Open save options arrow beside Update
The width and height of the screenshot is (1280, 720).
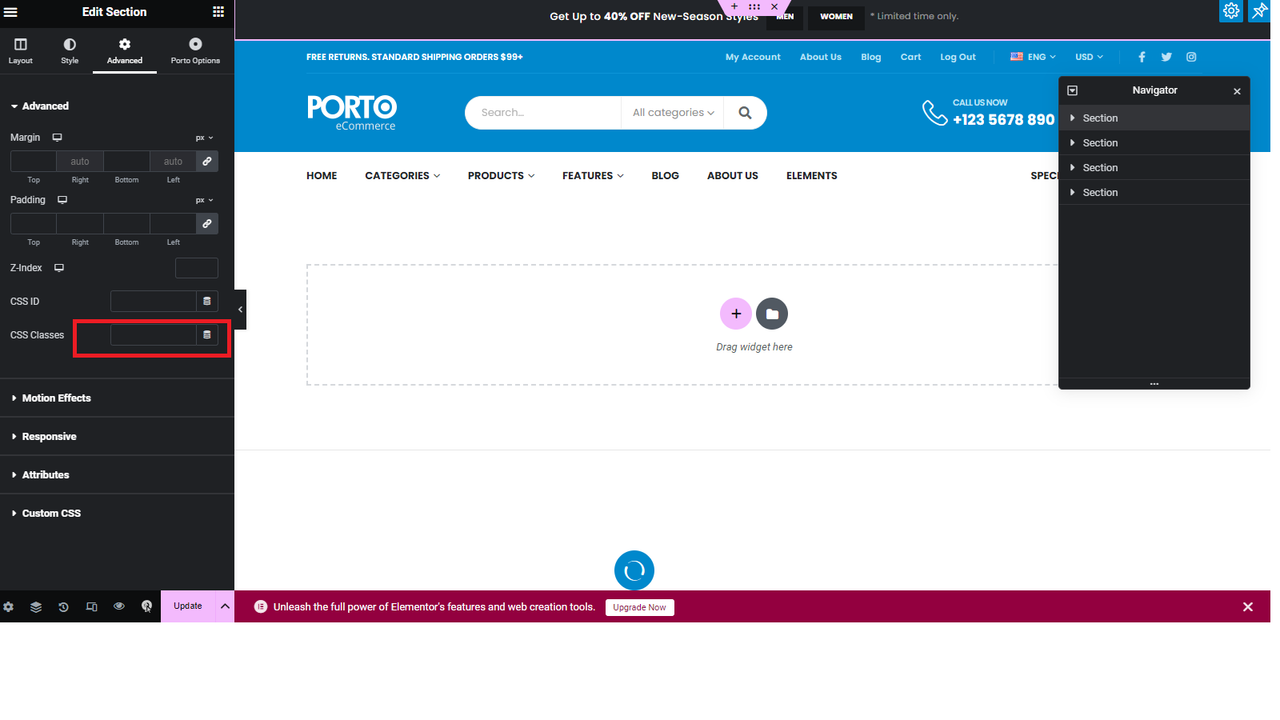(225, 606)
